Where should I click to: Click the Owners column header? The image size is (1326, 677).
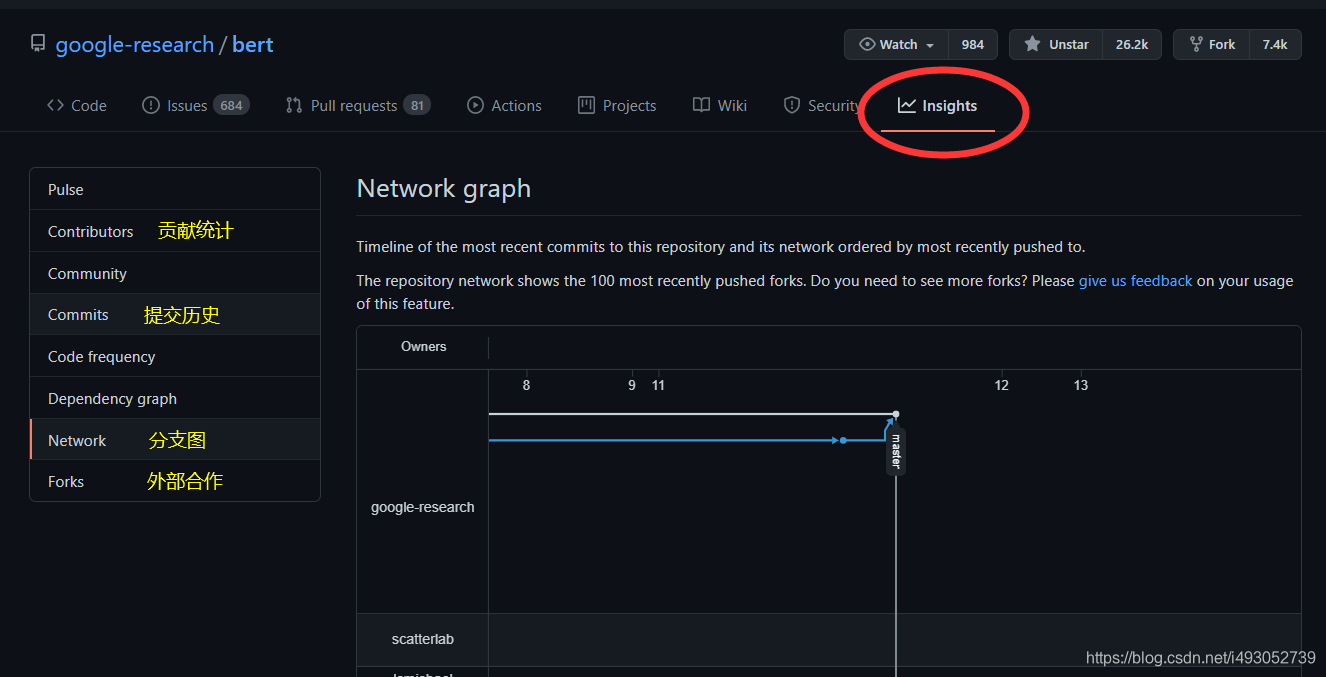[423, 347]
